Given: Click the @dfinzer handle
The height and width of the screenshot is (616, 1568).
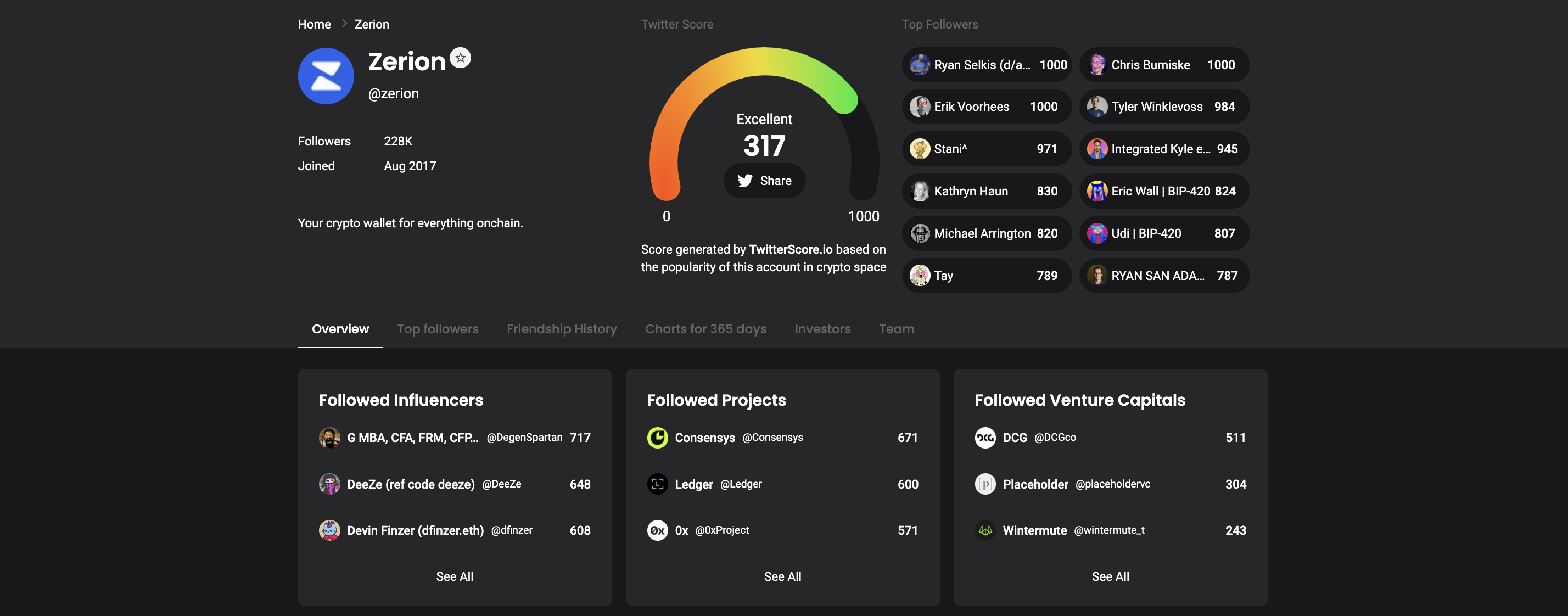Looking at the screenshot, I should [512, 530].
